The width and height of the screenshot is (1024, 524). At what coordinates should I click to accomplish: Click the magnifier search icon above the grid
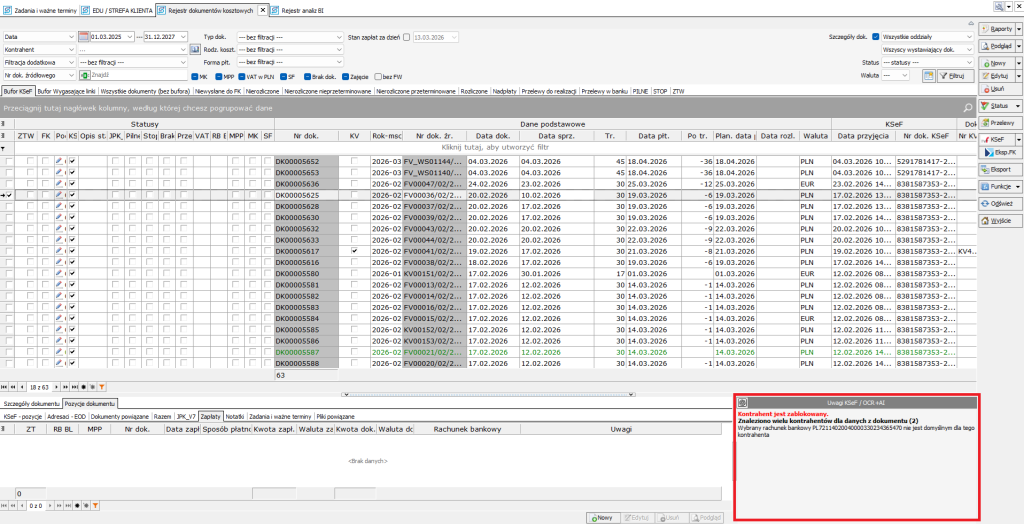click(x=967, y=107)
